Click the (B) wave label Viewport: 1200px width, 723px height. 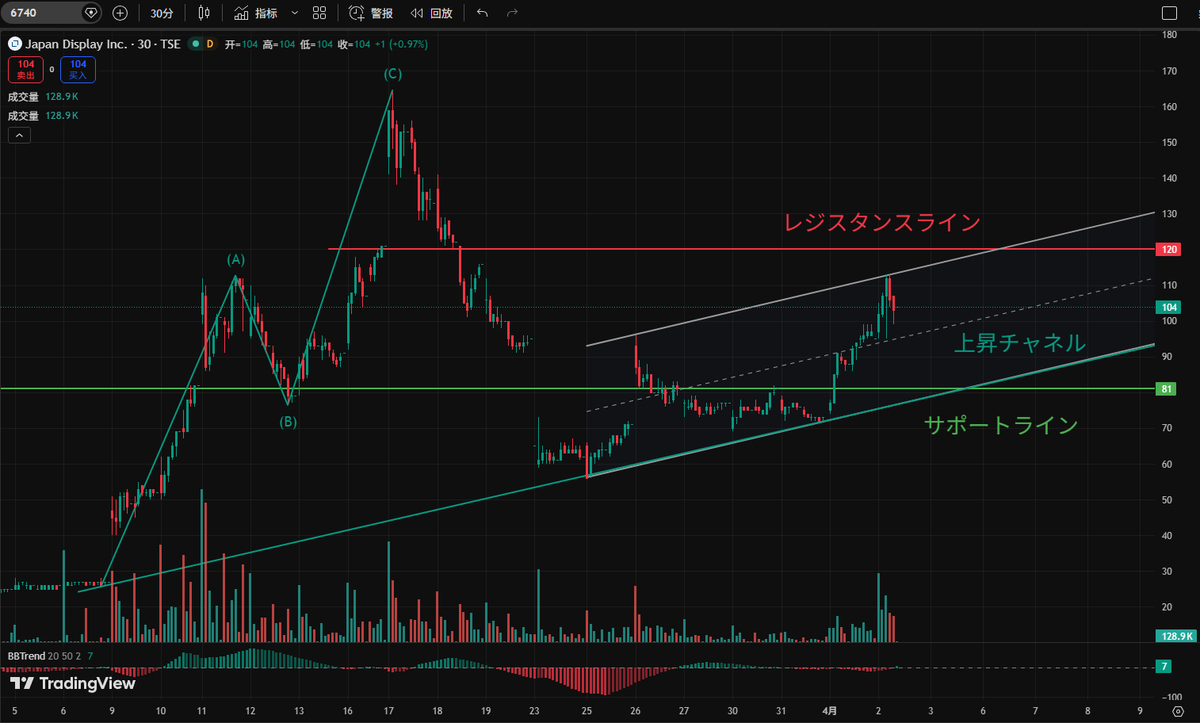(x=288, y=421)
